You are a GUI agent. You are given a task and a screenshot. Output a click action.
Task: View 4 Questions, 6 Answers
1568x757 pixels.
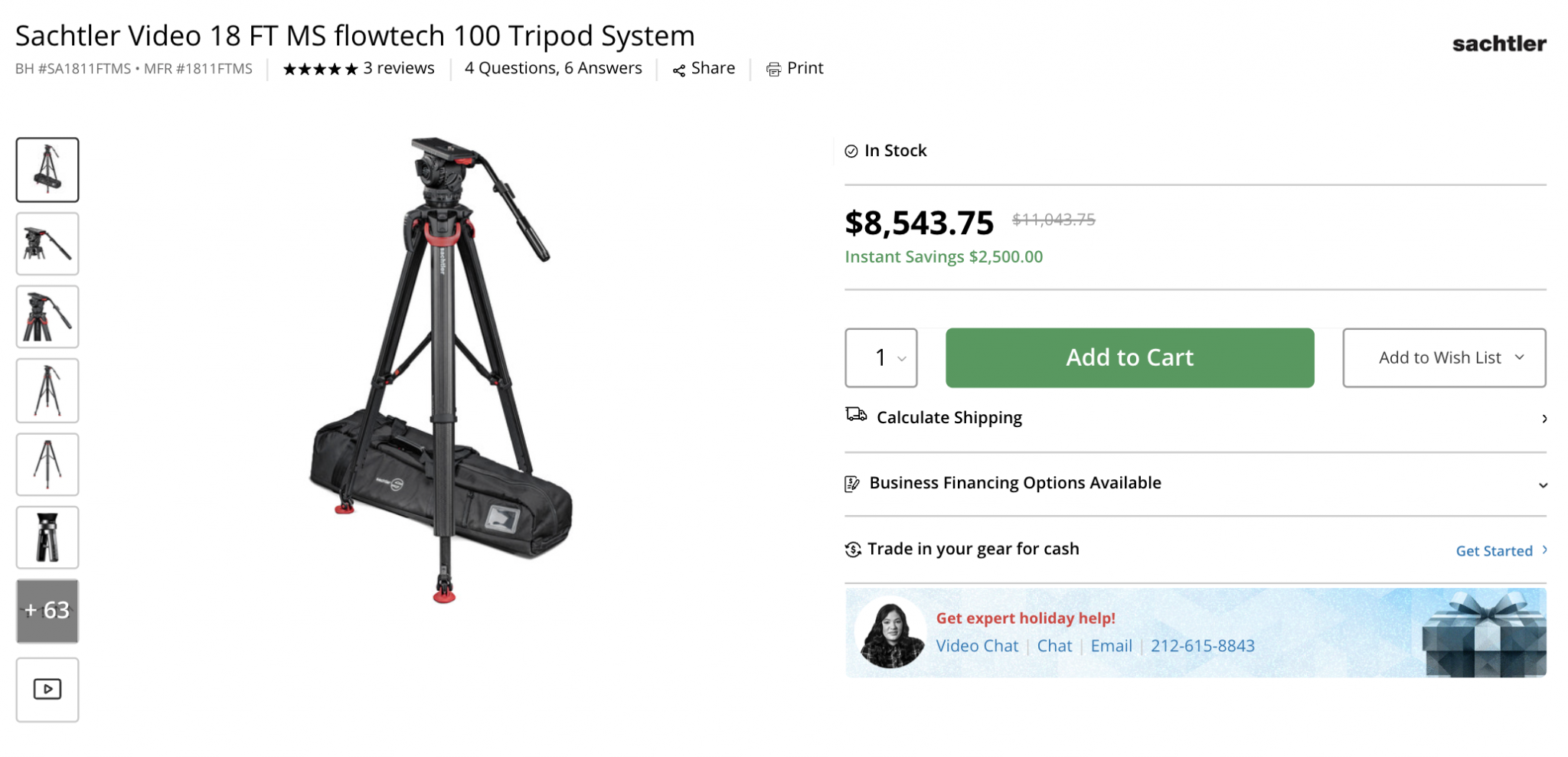point(553,68)
